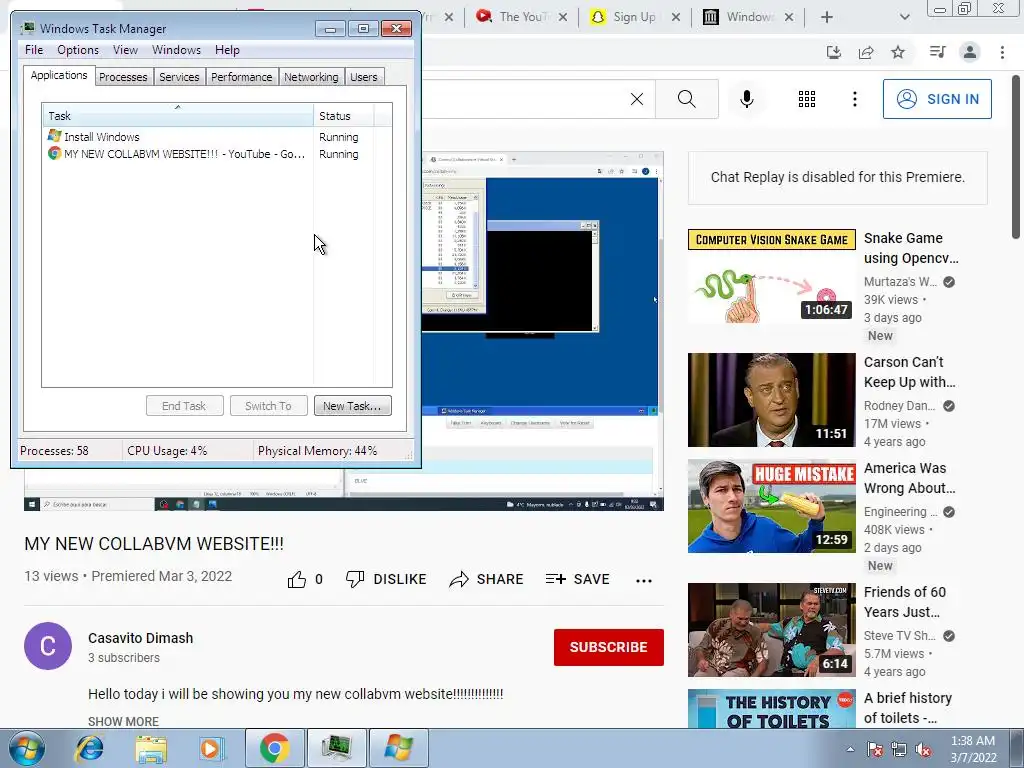Open the Help menu in Task Manager
Image resolution: width=1024 pixels, height=768 pixels.
pos(227,50)
